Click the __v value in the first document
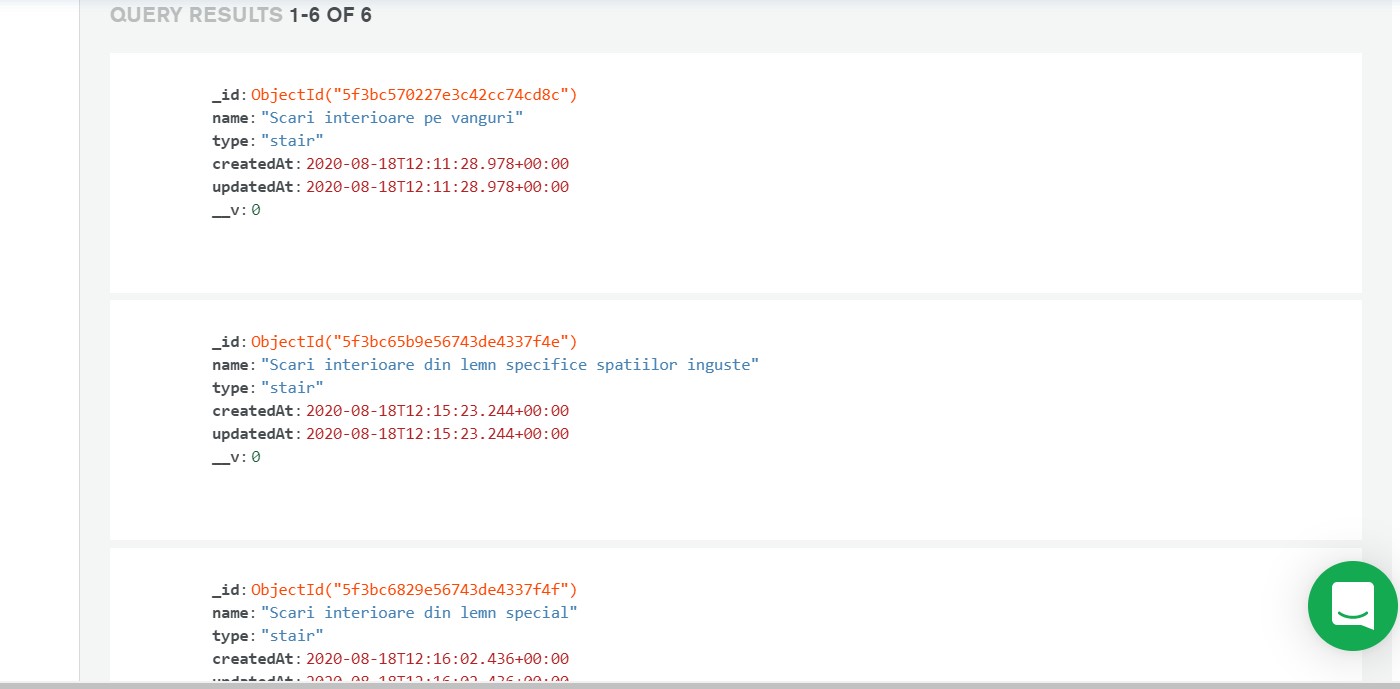1400x689 pixels. tap(256, 210)
